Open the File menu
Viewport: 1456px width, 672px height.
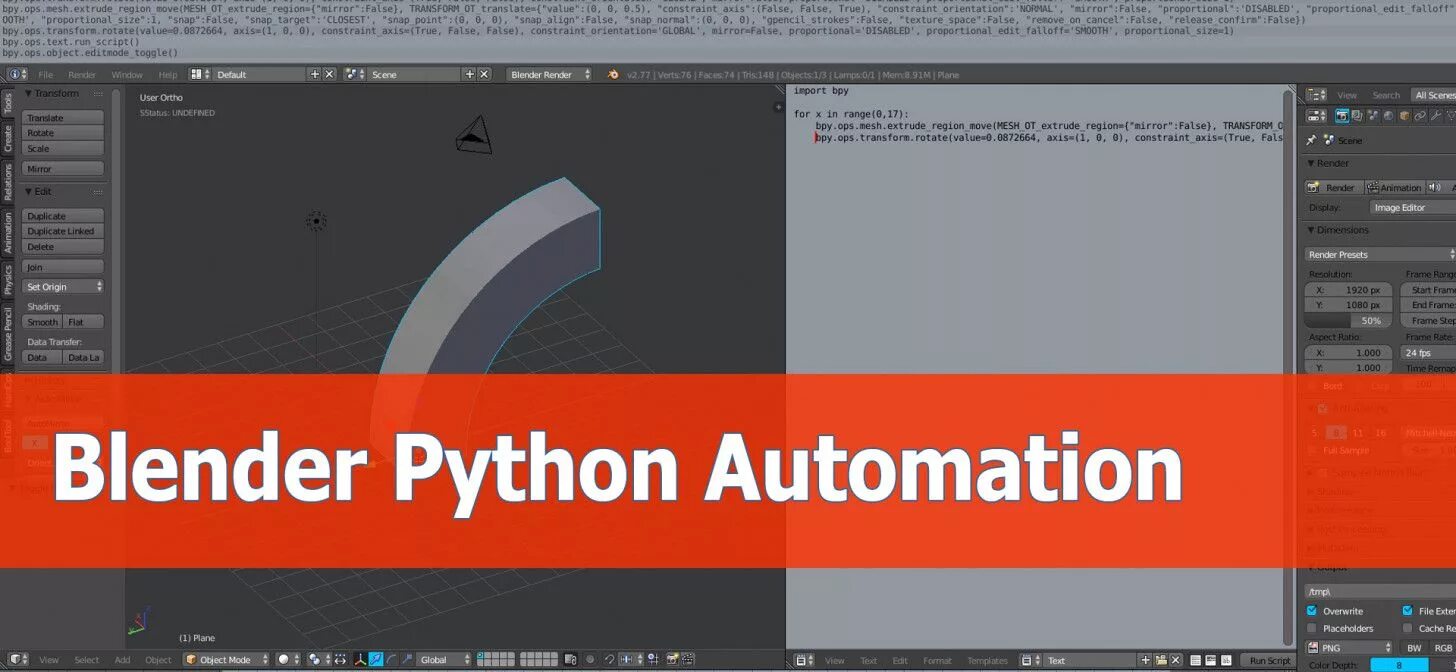tap(46, 75)
